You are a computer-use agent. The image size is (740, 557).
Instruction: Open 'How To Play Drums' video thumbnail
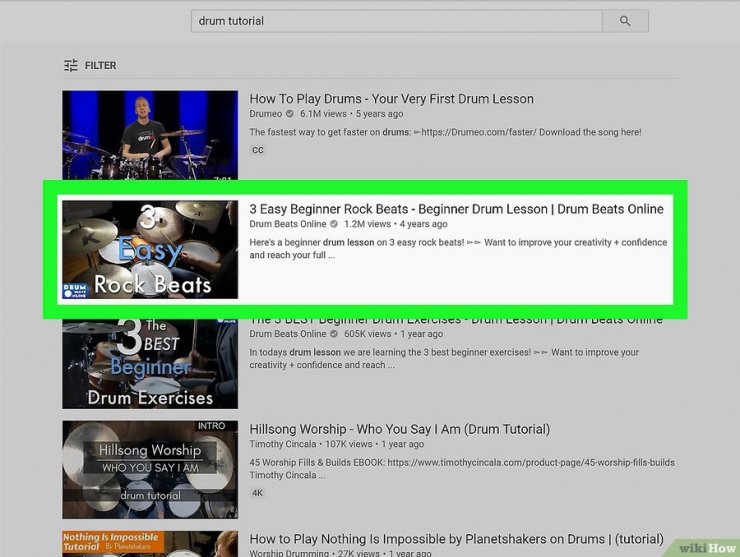pos(150,135)
